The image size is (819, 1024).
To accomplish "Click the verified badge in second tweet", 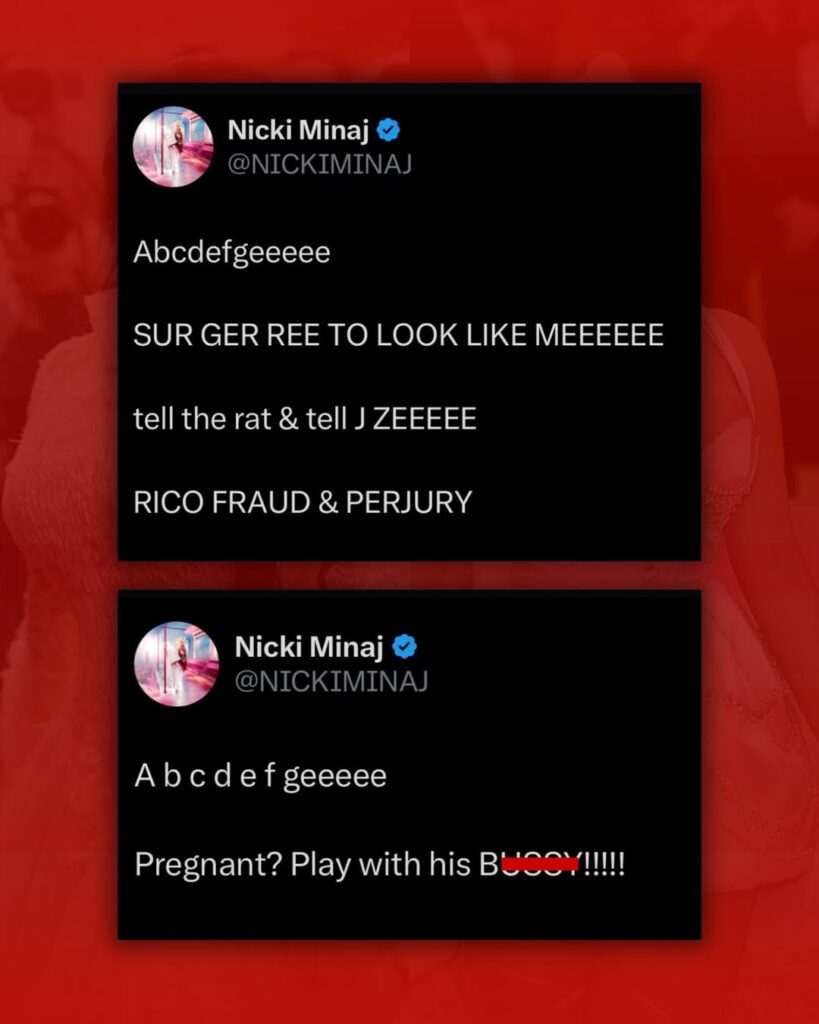I will tap(404, 647).
